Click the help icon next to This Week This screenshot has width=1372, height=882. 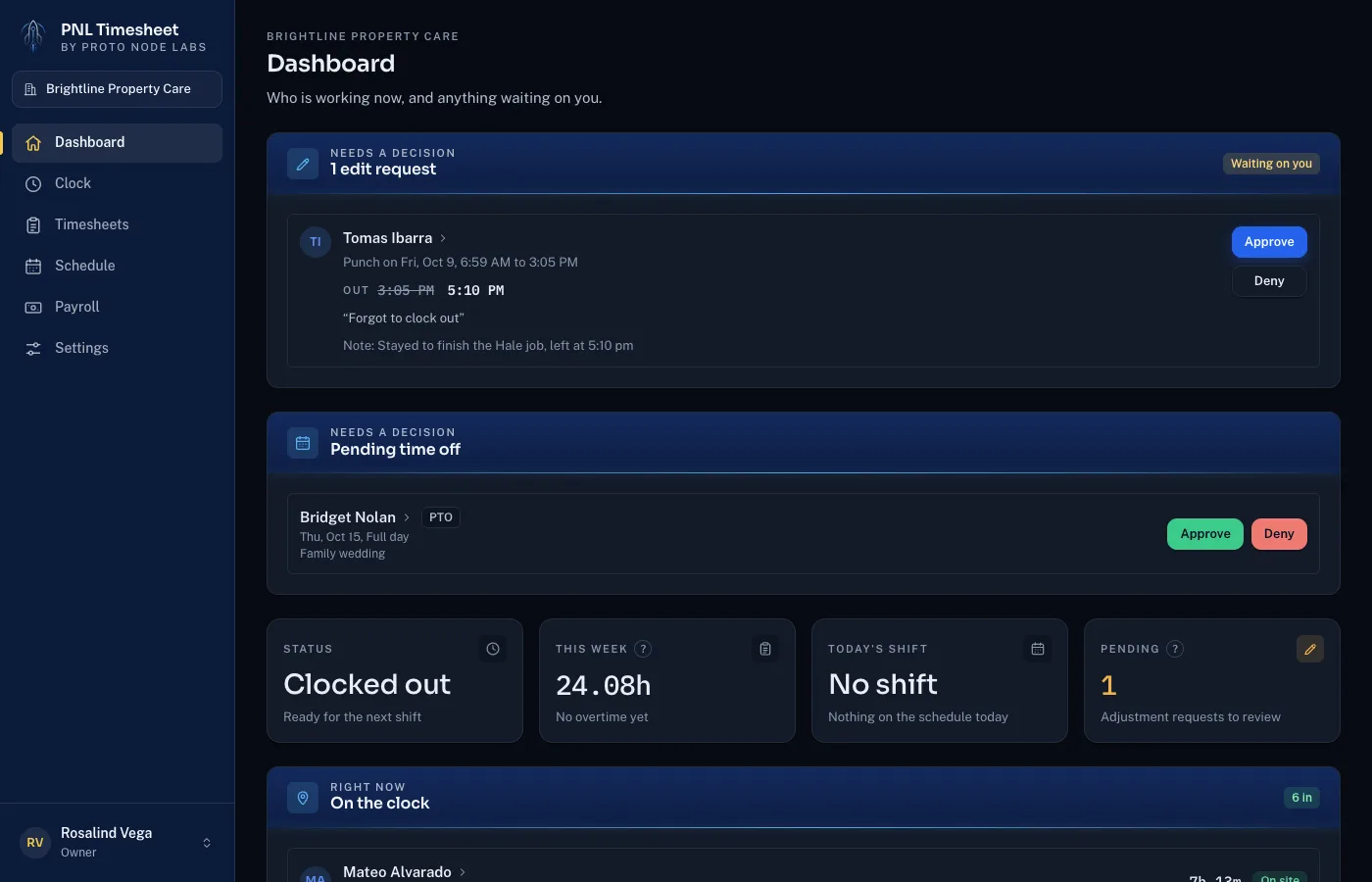click(x=643, y=649)
